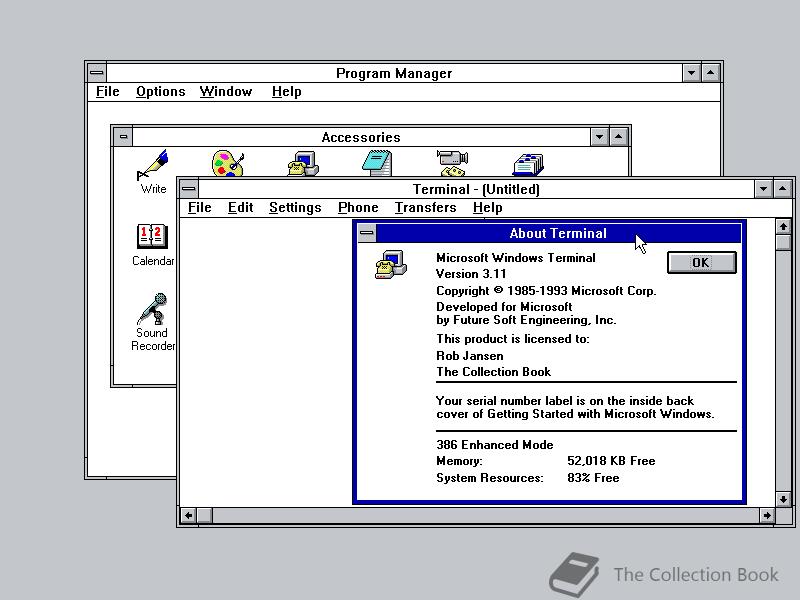This screenshot has width=800, height=600.
Task: Click the About Terminal title bar
Action: (558, 233)
